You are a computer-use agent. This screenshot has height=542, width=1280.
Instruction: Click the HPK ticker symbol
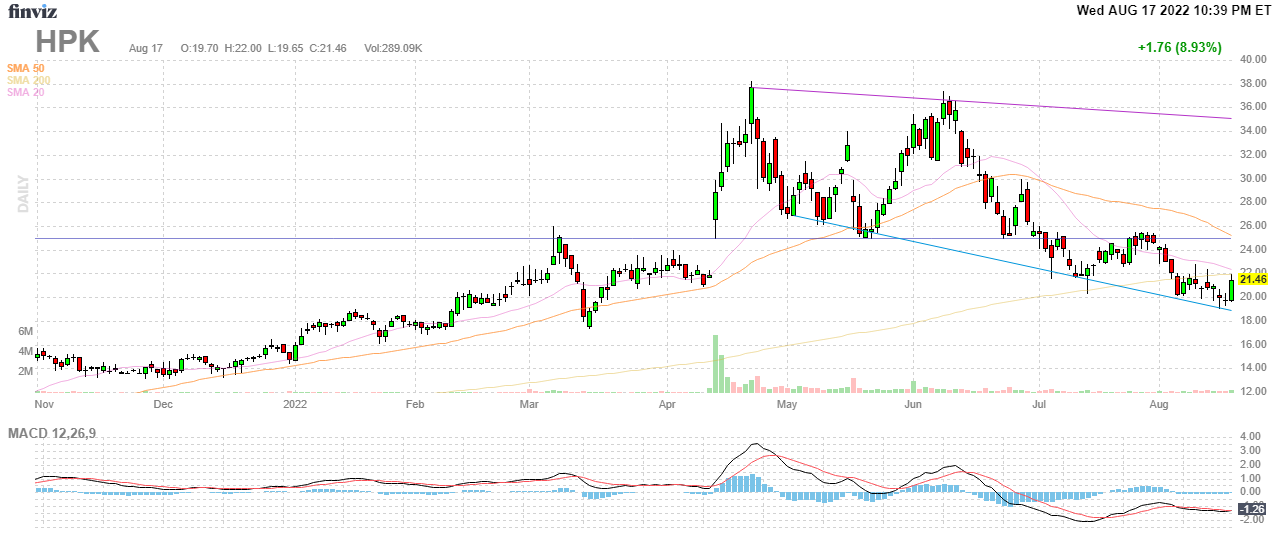[68, 42]
